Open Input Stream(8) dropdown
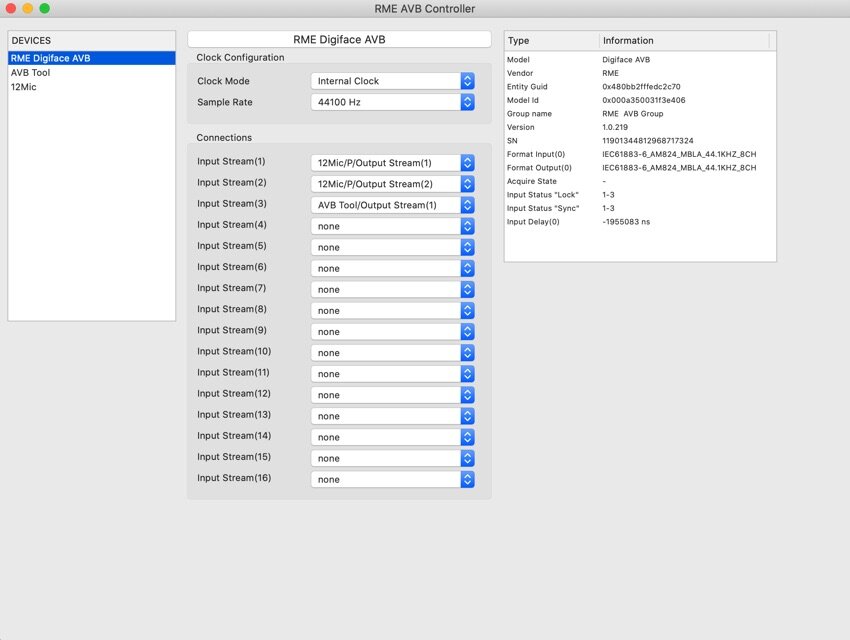Image resolution: width=850 pixels, height=640 pixels. pos(392,311)
